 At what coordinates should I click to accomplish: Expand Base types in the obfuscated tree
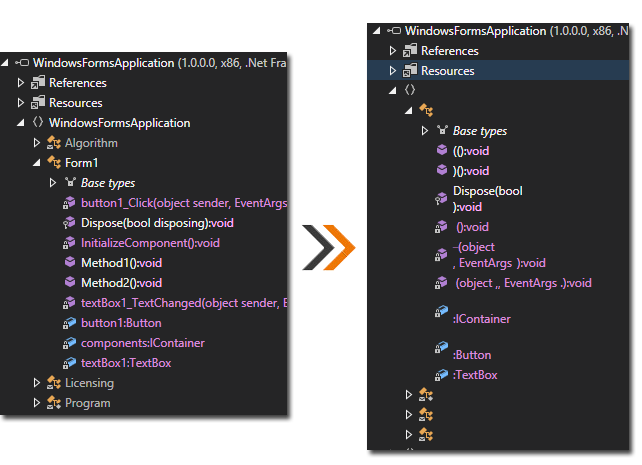pyautogui.click(x=425, y=131)
